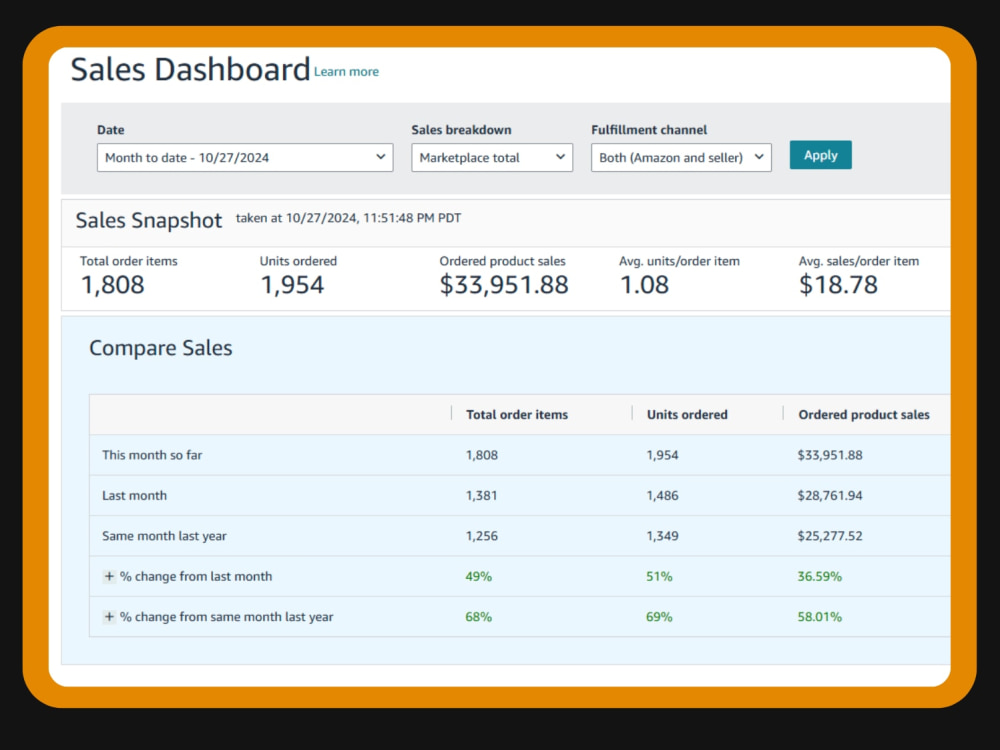Viewport: 1000px width, 750px height.
Task: Expand the % change from last month row
Action: coord(109,576)
